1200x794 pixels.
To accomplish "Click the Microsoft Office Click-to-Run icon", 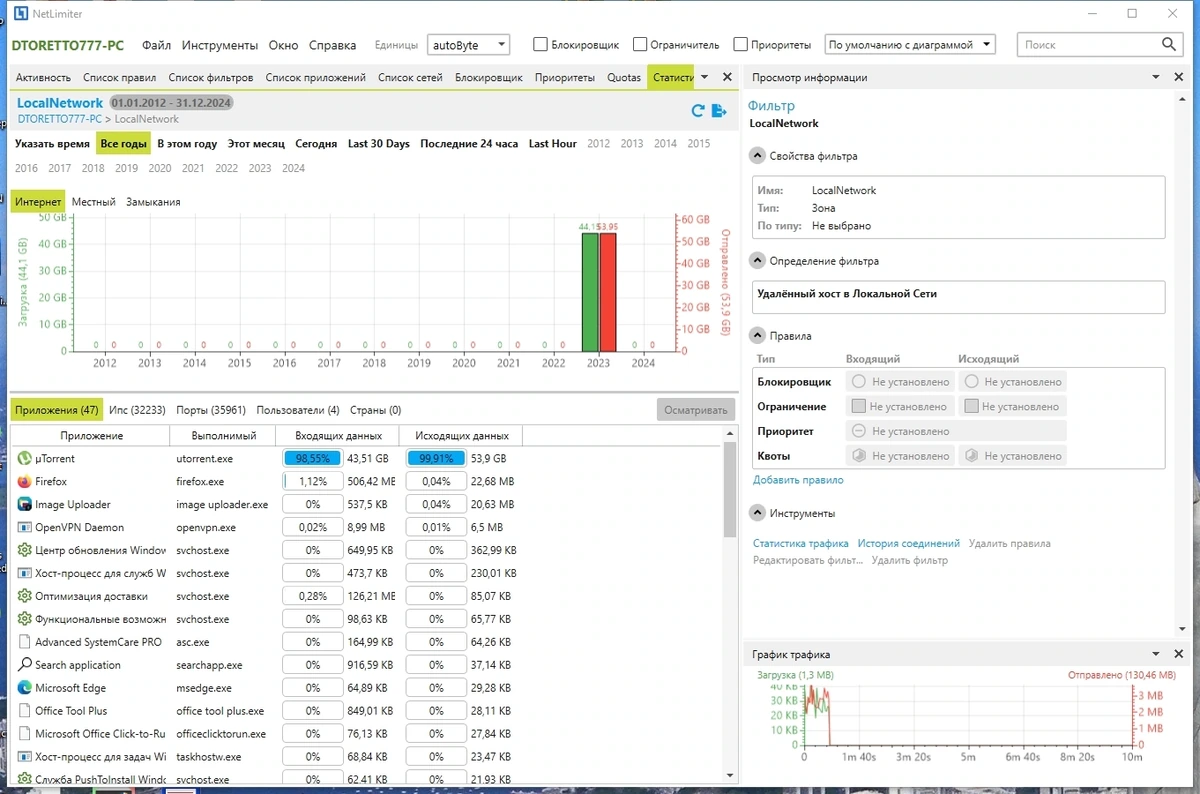I will pyautogui.click(x=25, y=734).
